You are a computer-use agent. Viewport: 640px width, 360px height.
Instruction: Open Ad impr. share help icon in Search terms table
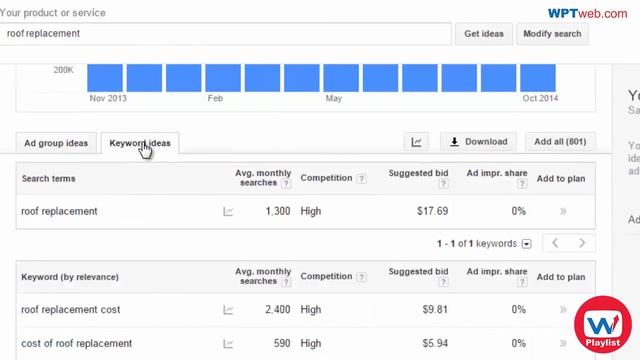[522, 184]
